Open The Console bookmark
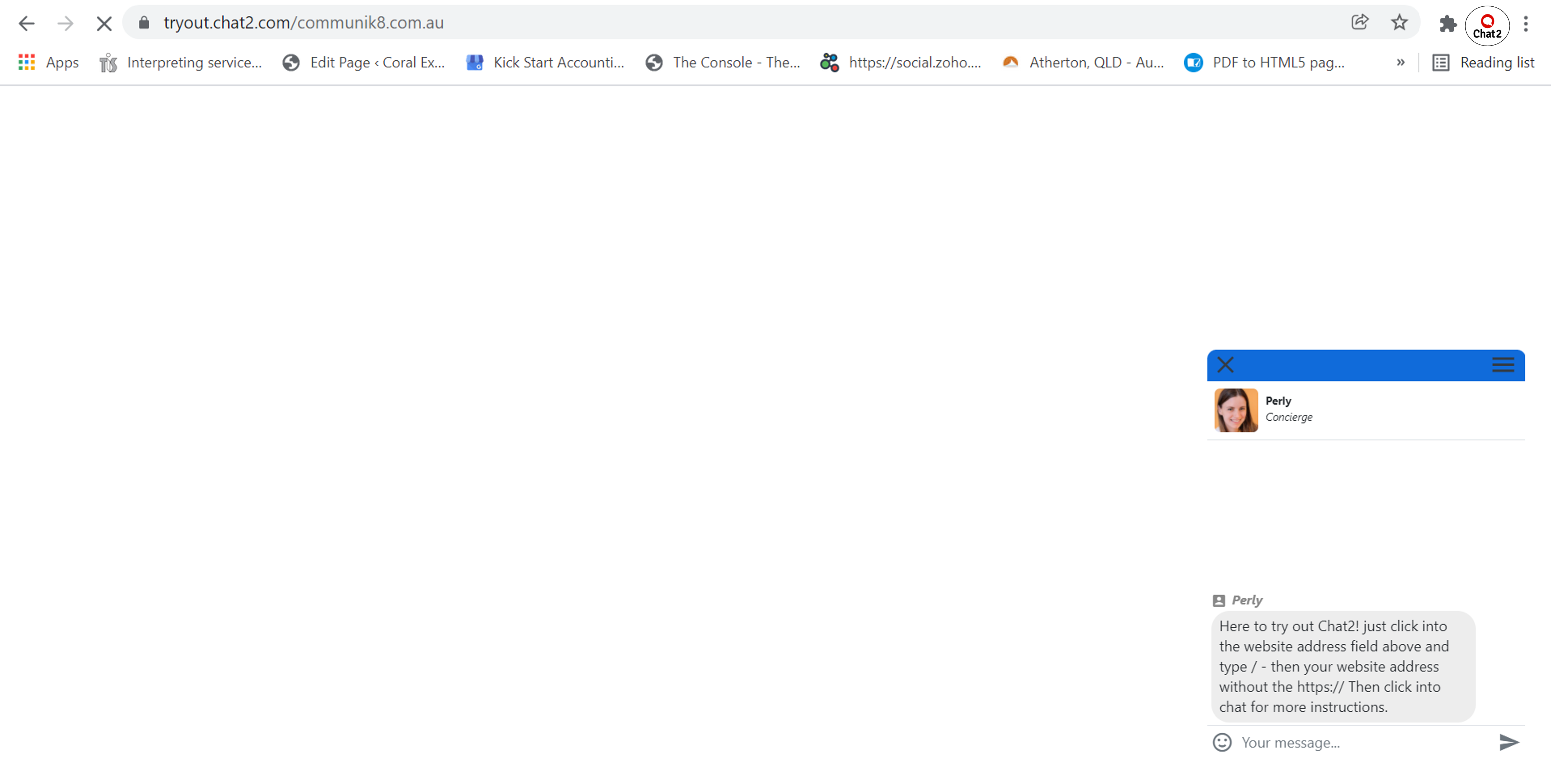This screenshot has width=1551, height=784. 723,62
